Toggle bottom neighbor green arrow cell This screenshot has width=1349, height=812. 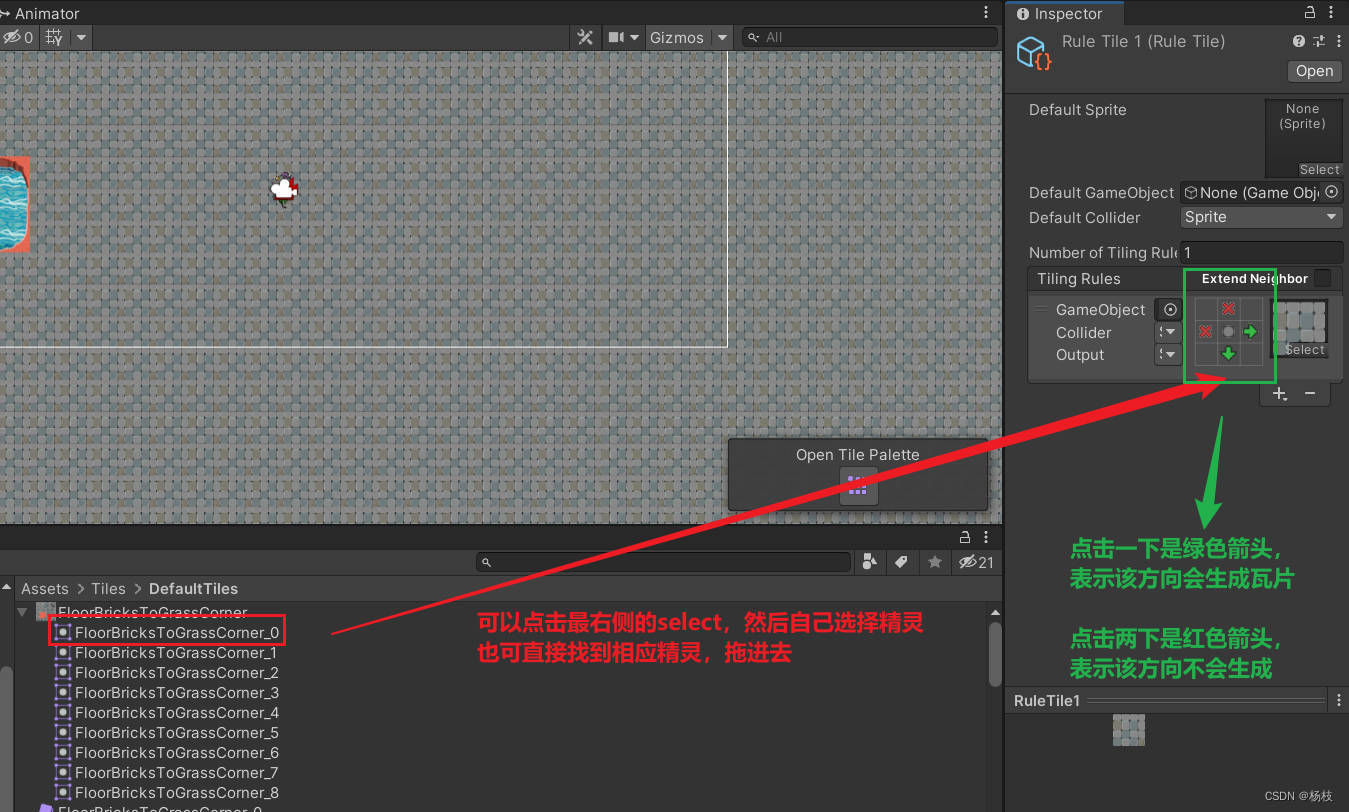tap(1229, 353)
